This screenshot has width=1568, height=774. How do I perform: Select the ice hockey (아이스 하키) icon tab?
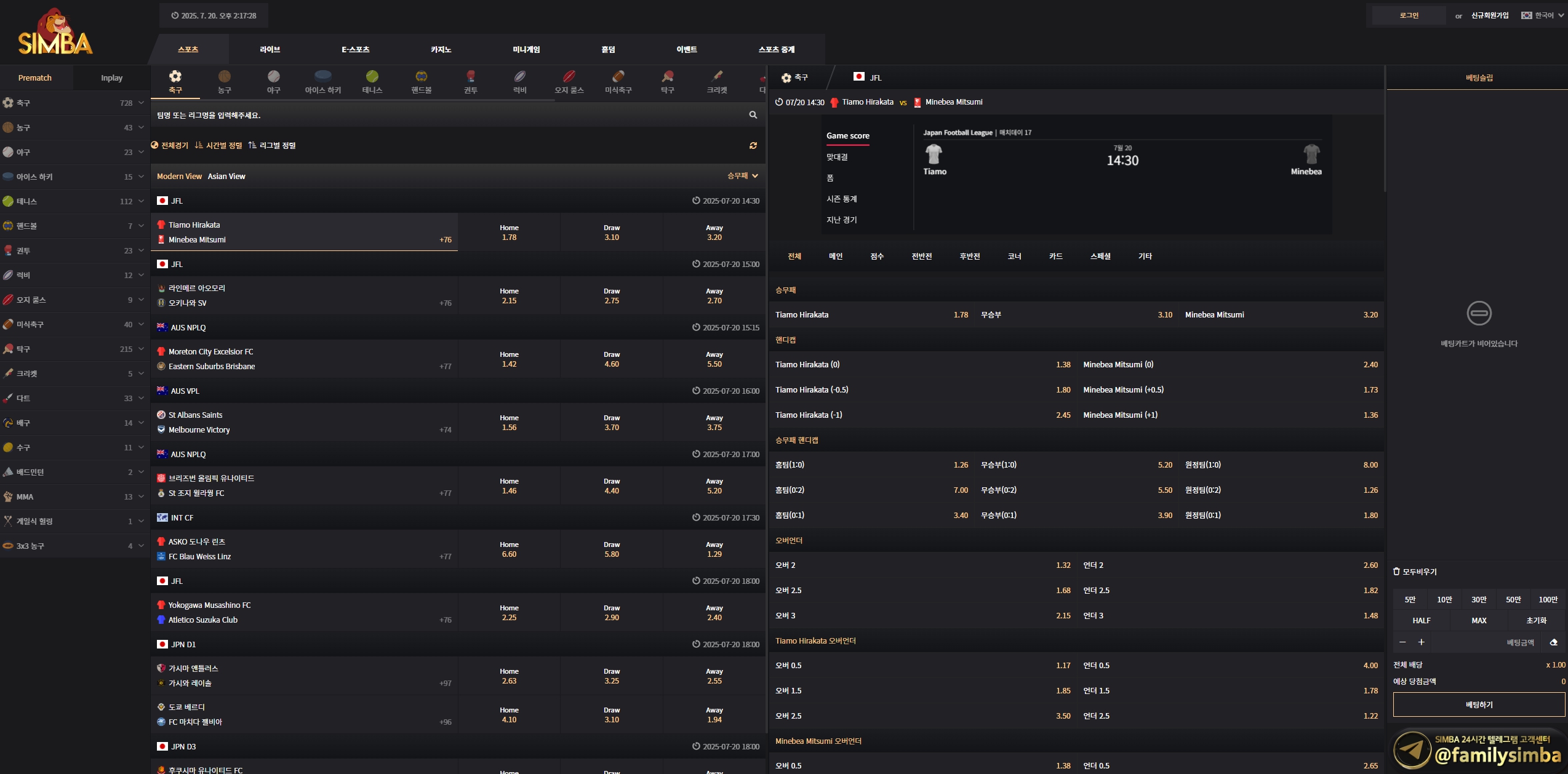point(323,82)
